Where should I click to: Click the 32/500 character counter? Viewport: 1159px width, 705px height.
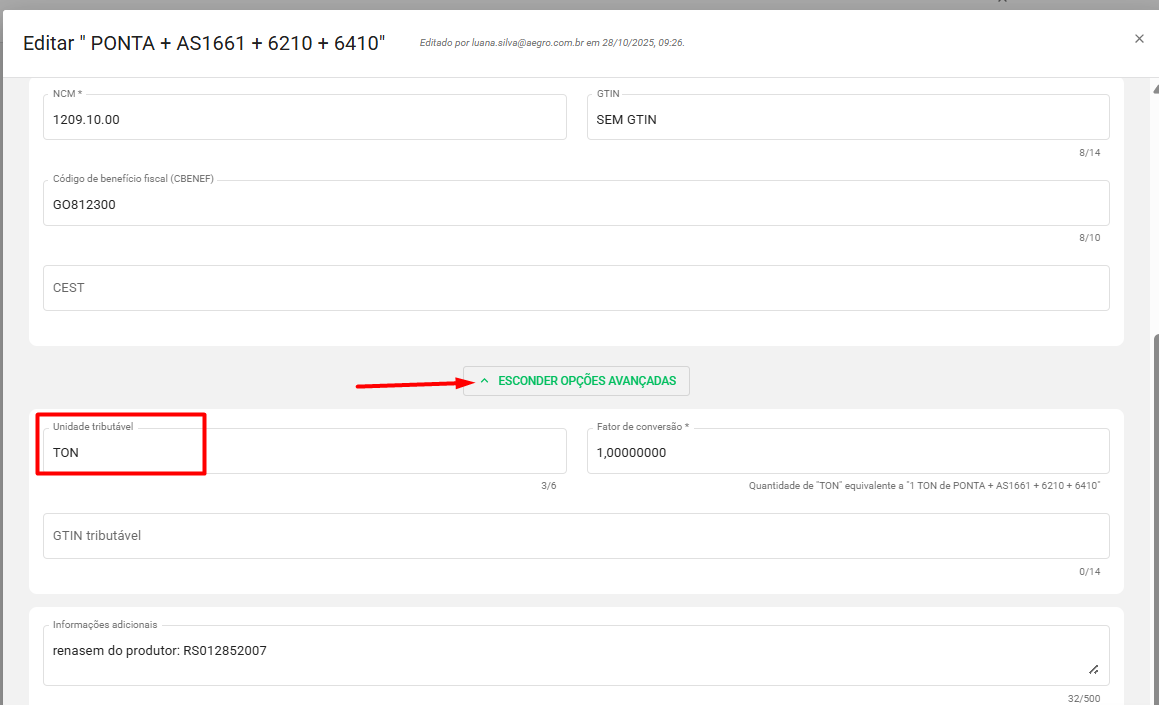pos(1083,699)
